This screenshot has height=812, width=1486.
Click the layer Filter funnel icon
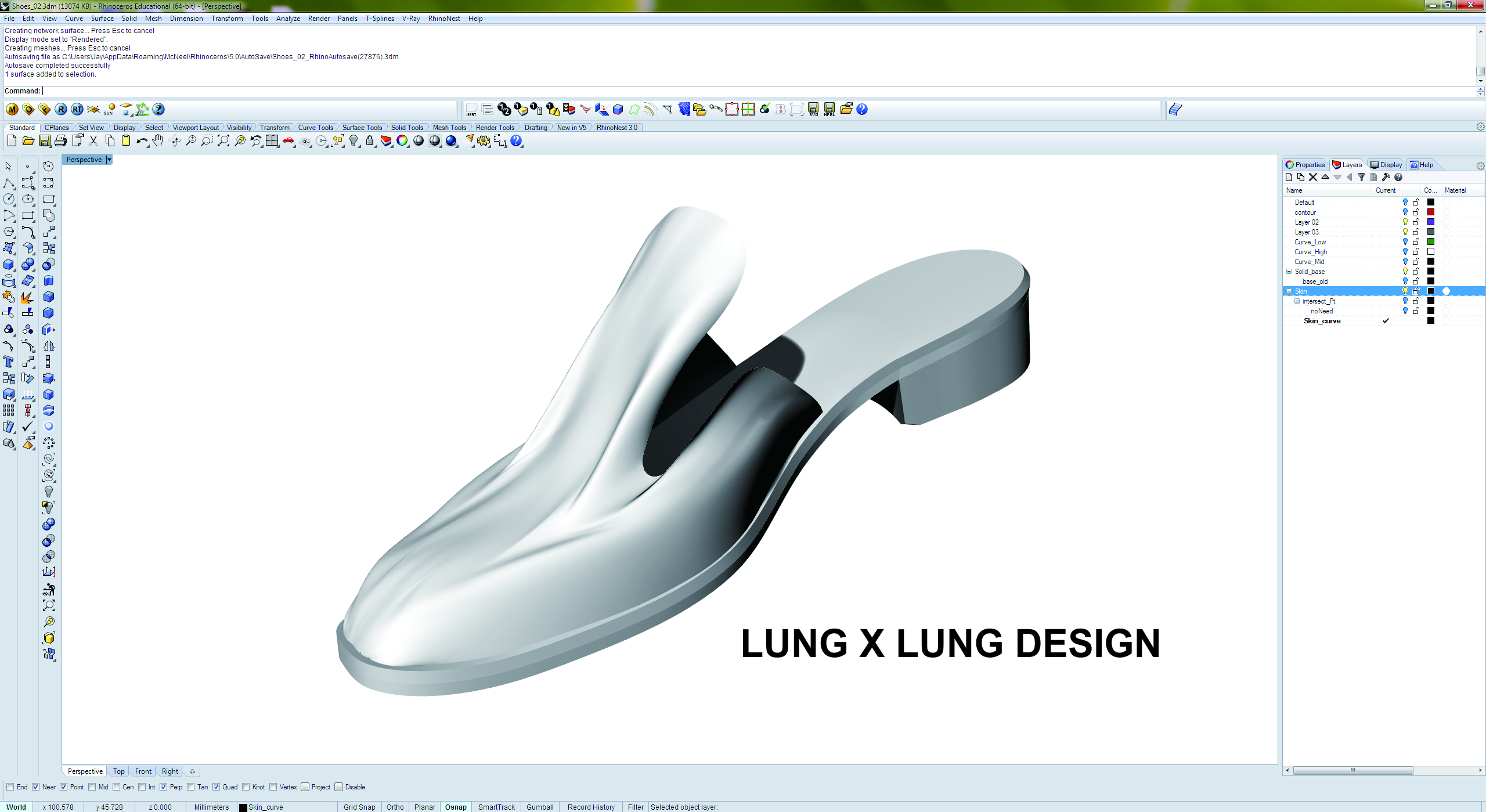[1362, 178]
